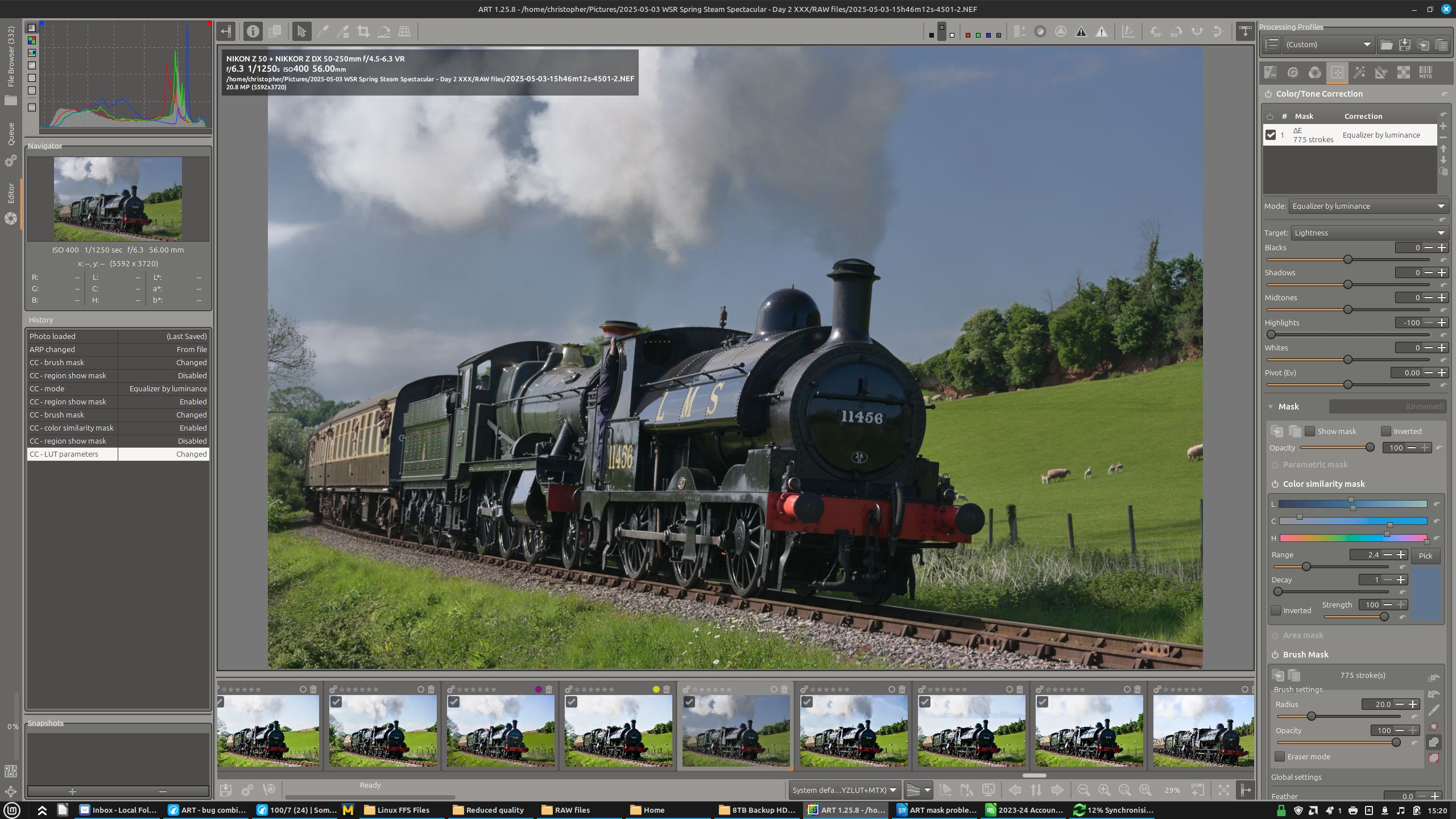Select 'ARP changed' history entry
The width and height of the screenshot is (1456, 819).
tap(118, 349)
